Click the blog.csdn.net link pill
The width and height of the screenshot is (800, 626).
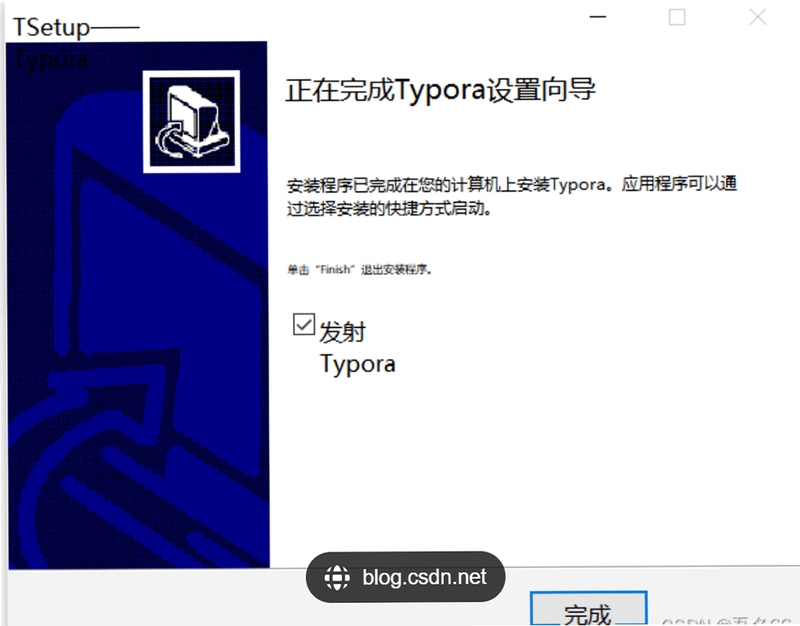[x=406, y=577]
